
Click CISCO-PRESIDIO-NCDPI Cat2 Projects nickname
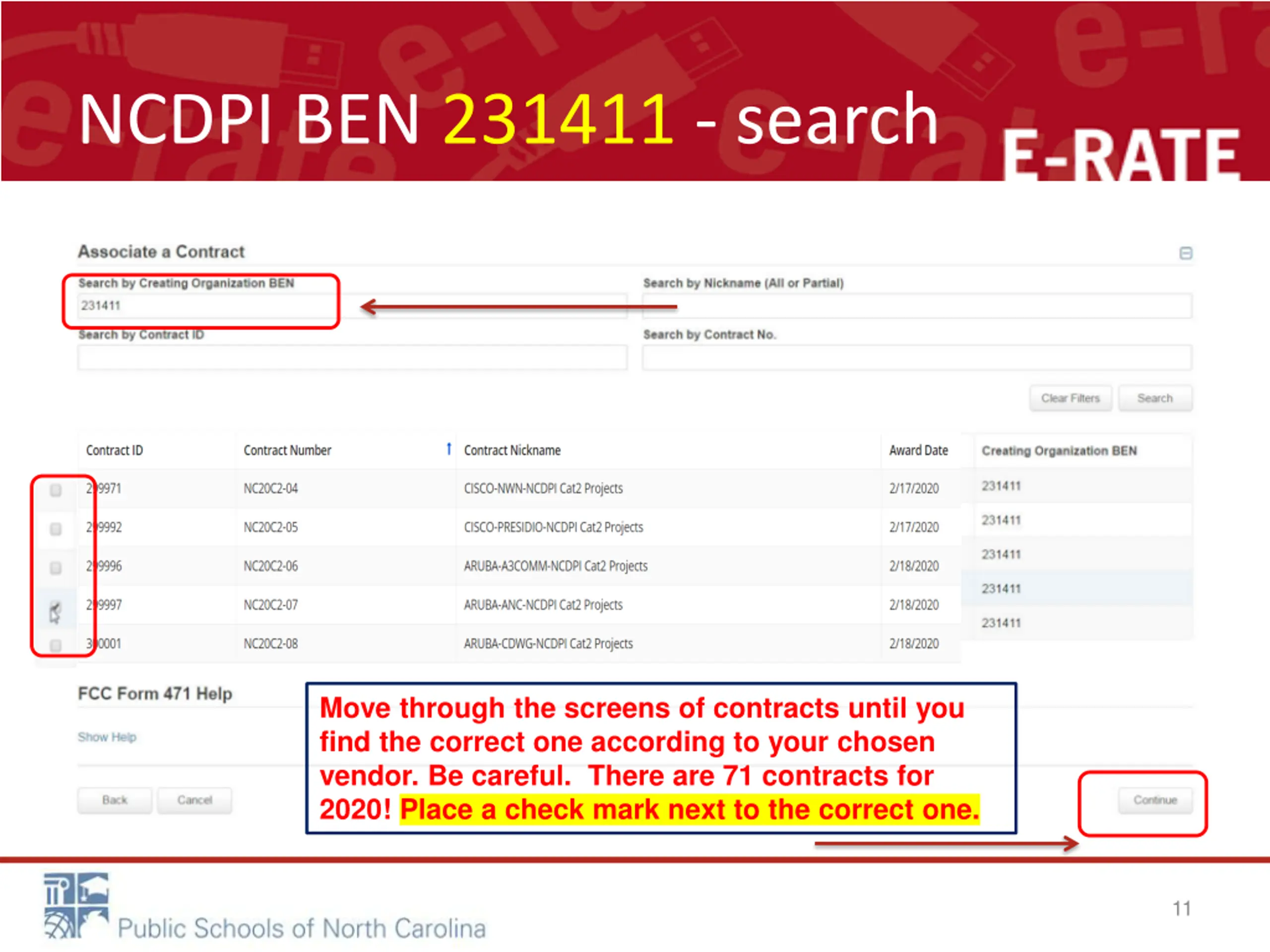click(554, 528)
